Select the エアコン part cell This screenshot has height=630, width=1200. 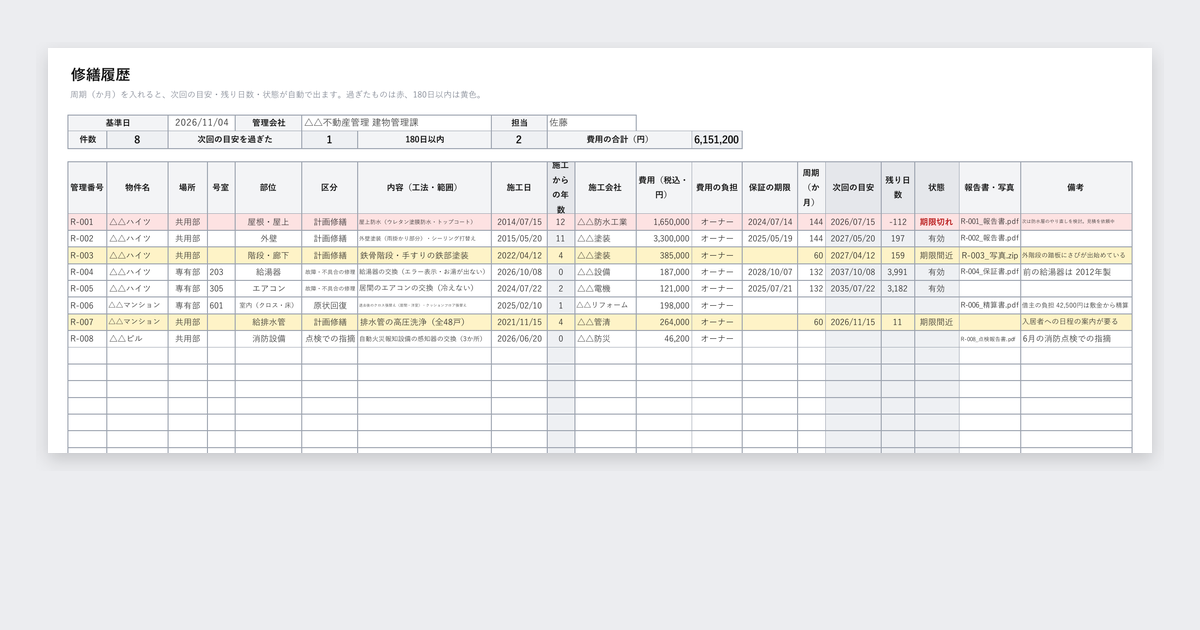pyautogui.click(x=268, y=288)
